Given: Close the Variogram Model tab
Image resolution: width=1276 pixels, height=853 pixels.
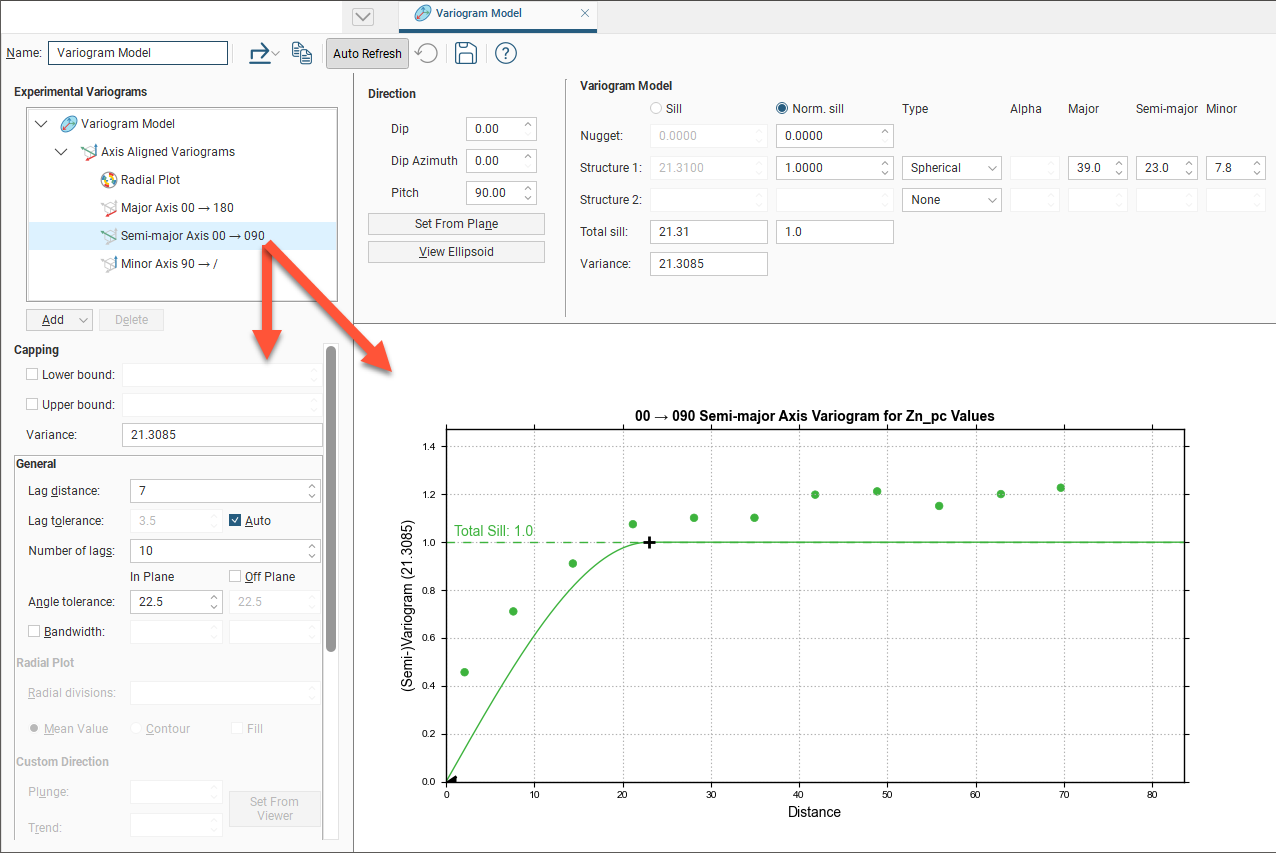Looking at the screenshot, I should click(x=584, y=14).
